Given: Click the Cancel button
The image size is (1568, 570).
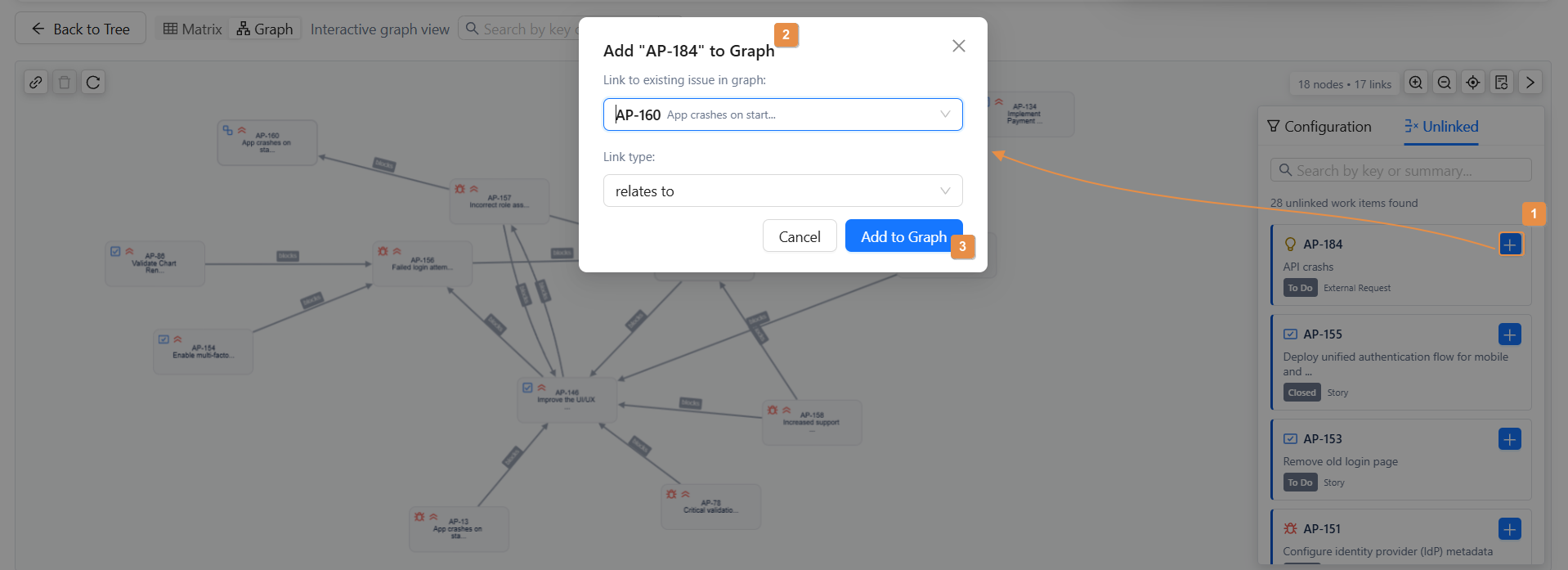Looking at the screenshot, I should (799, 236).
